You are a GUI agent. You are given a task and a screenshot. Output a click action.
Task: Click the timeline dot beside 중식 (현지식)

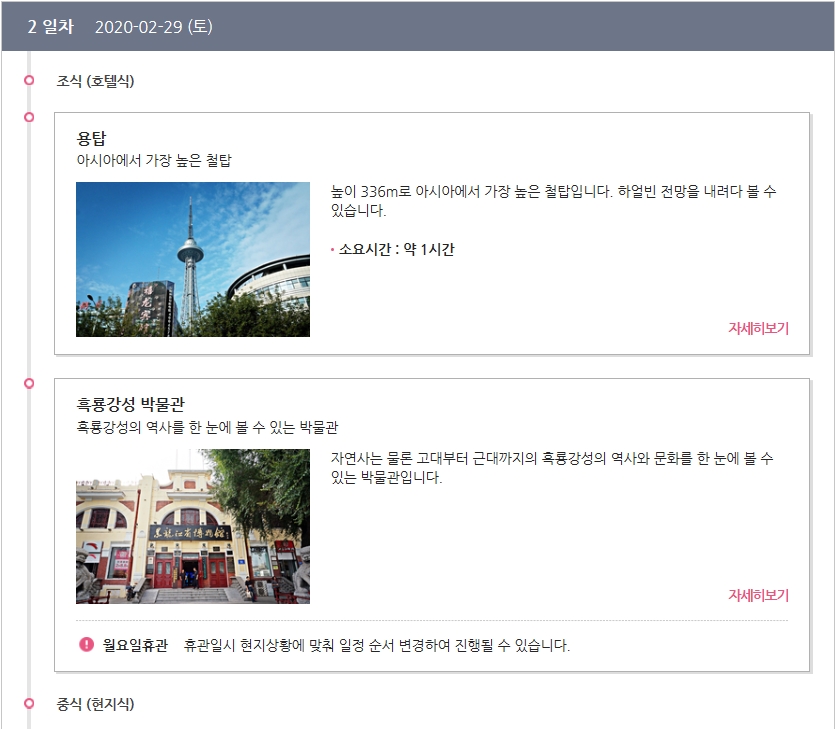[x=29, y=704]
